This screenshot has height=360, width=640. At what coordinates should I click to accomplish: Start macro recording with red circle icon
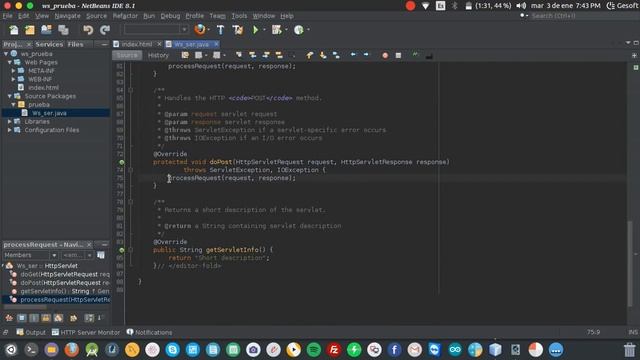pyautogui.click(x=385, y=55)
